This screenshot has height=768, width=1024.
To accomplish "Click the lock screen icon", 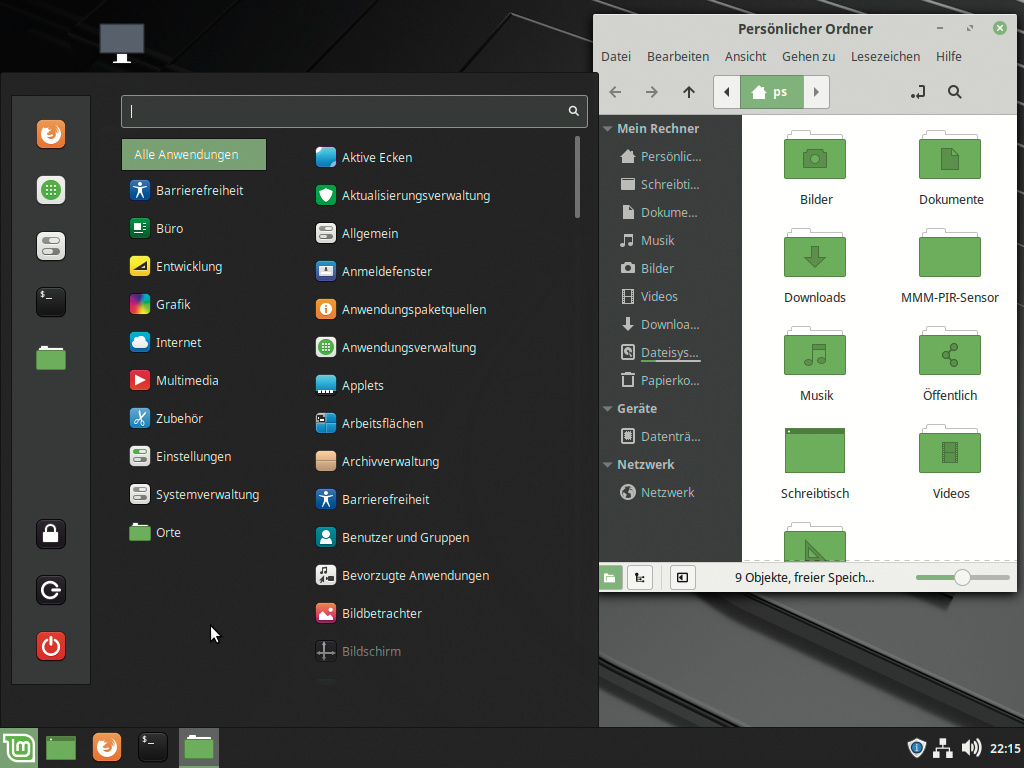I will [x=51, y=534].
